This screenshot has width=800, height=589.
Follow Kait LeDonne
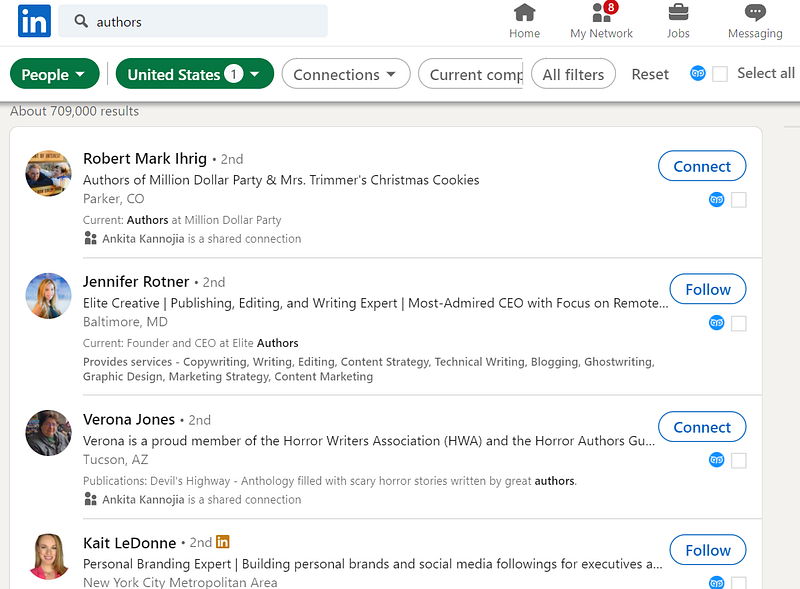click(708, 550)
